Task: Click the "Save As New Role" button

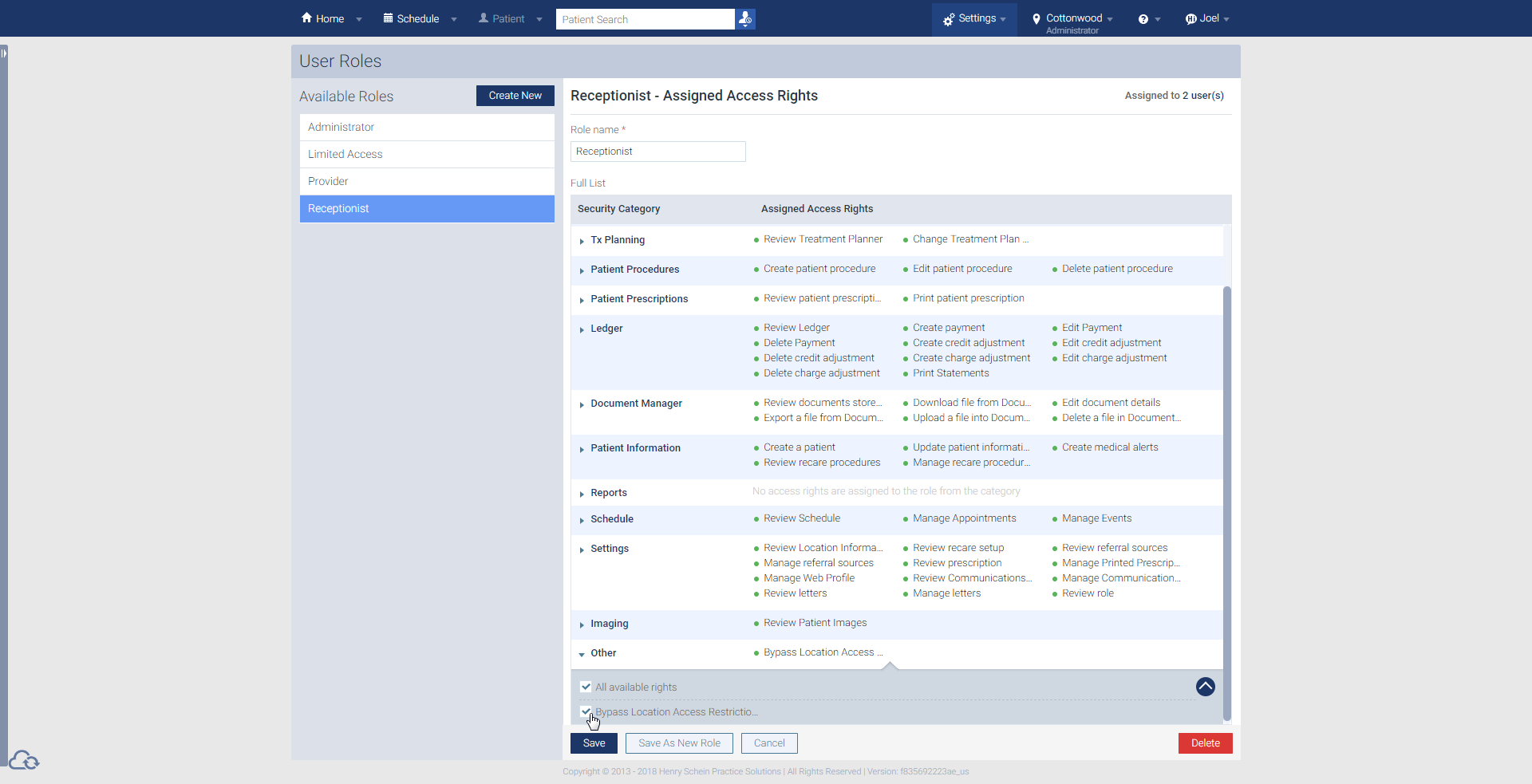Action: click(678, 743)
